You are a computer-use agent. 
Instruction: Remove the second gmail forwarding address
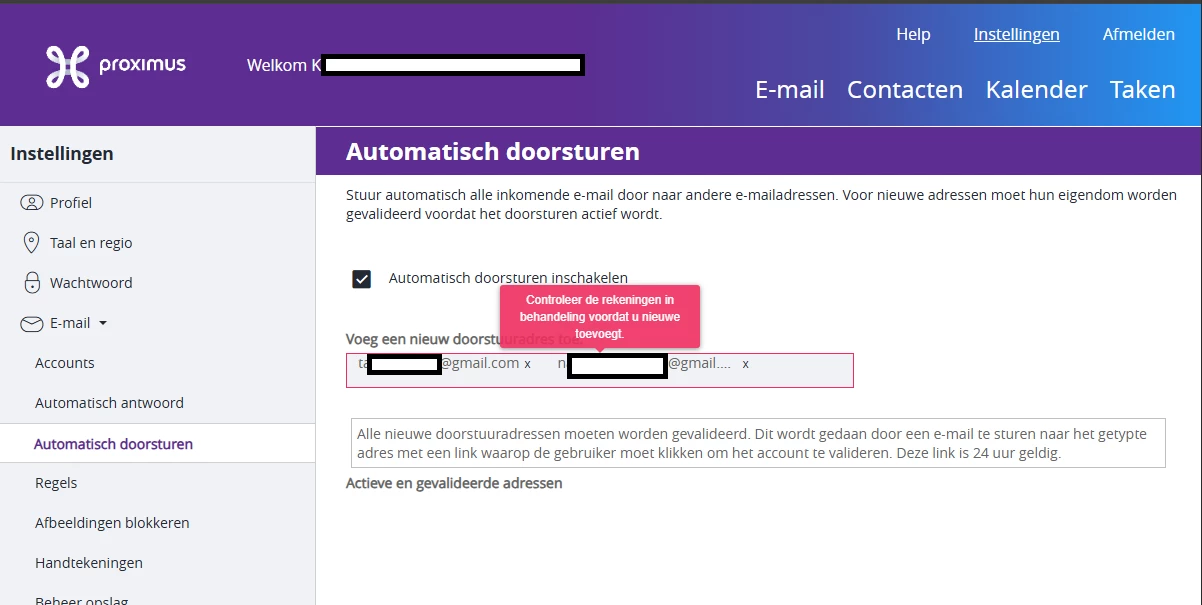(x=746, y=365)
